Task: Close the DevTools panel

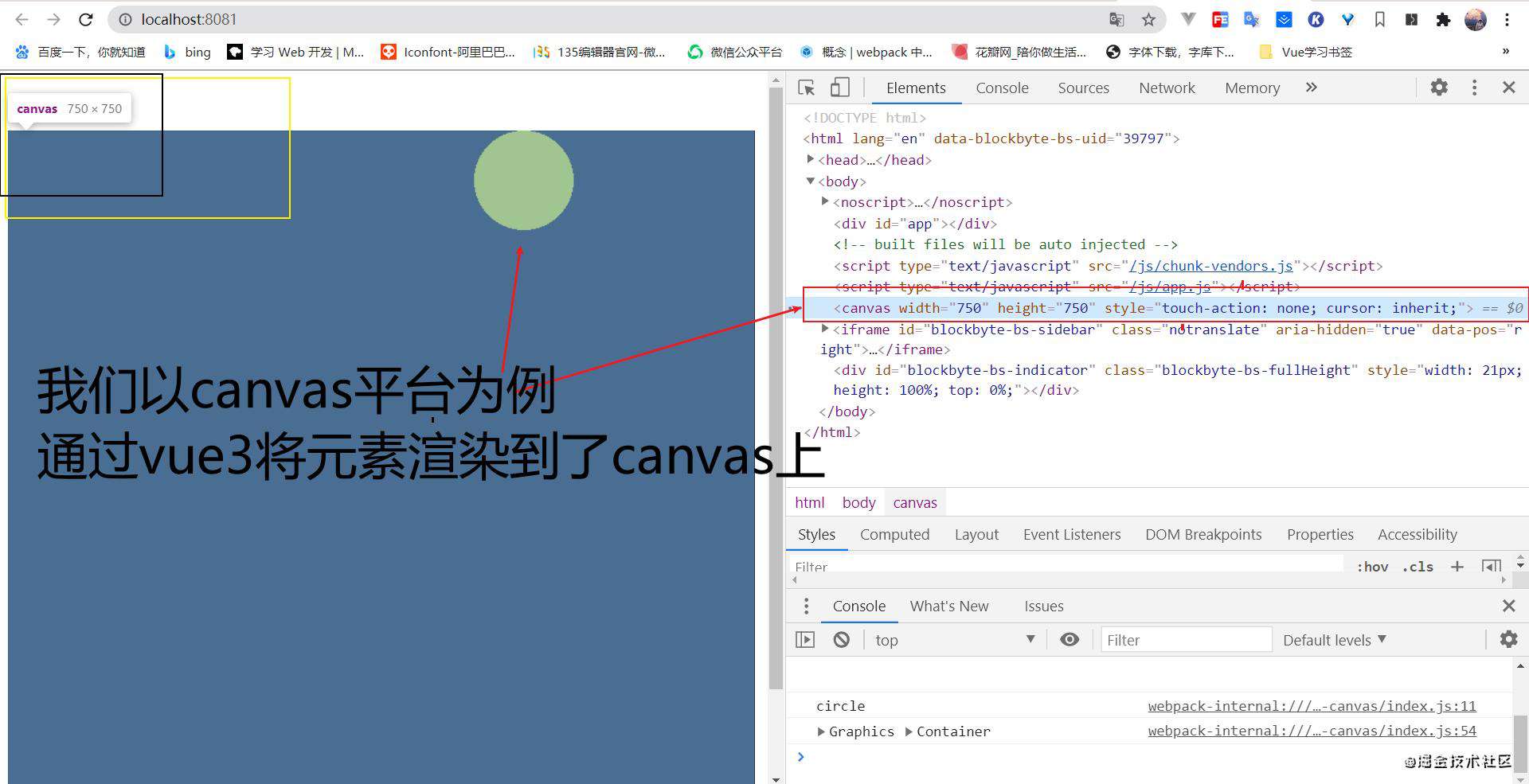Action: [x=1508, y=88]
